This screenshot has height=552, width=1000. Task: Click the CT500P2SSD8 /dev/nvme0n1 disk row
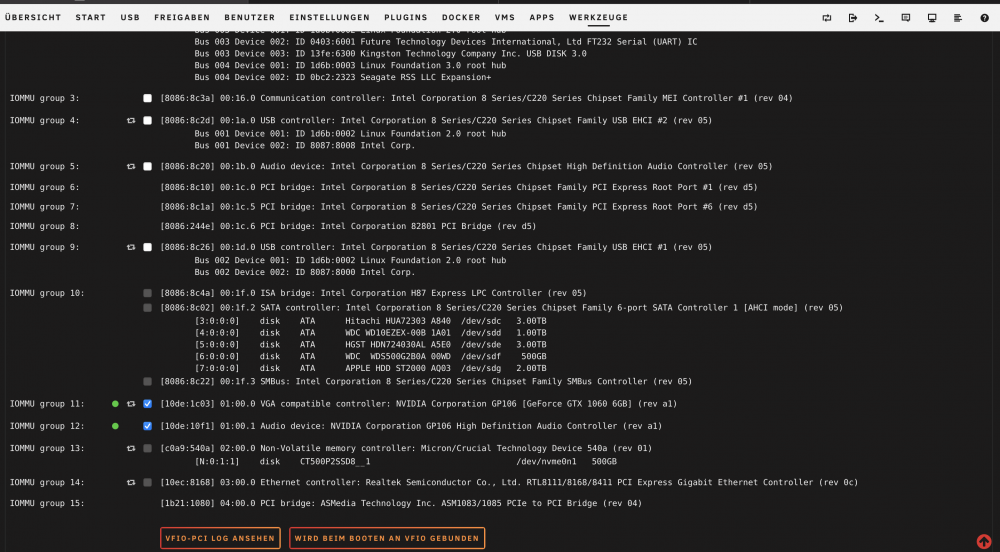pyautogui.click(x=406, y=461)
